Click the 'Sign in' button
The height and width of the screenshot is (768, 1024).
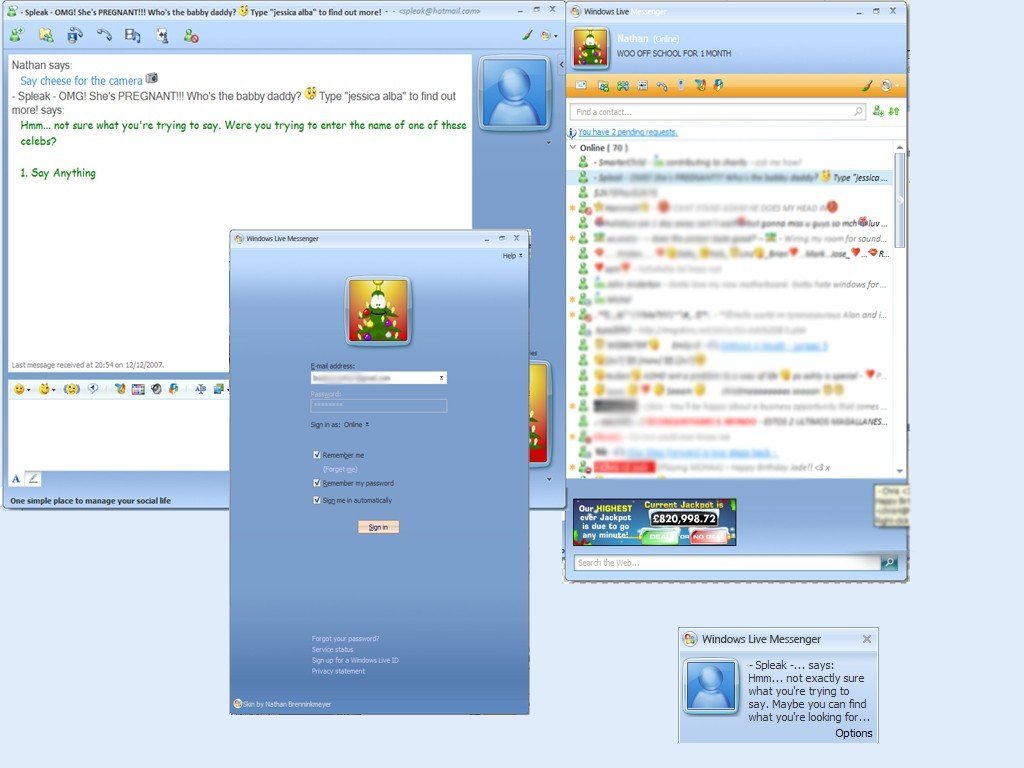click(x=378, y=527)
